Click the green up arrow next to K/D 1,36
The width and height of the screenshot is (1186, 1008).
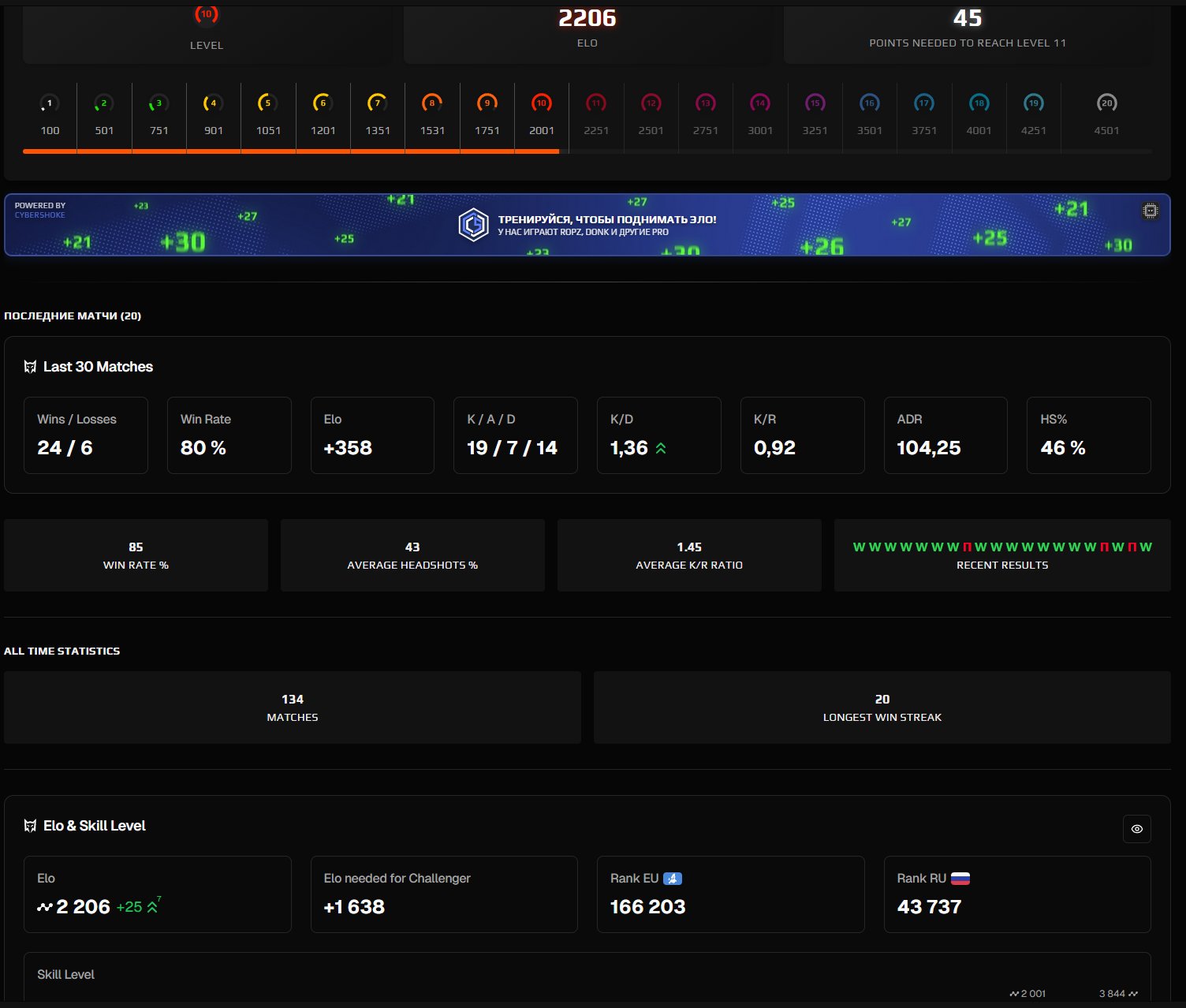[662, 447]
